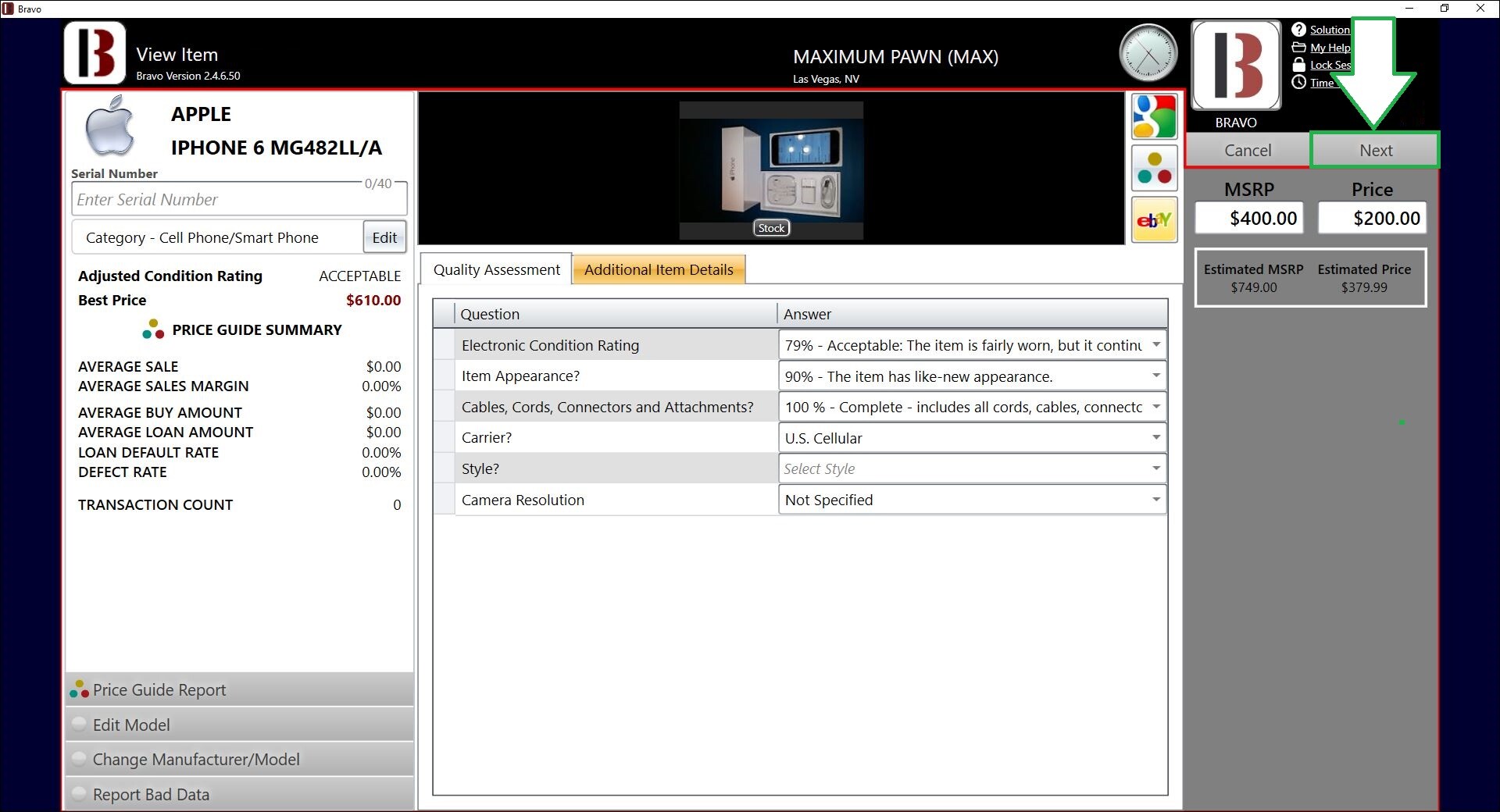This screenshot has width=1500, height=812.
Task: Select the iPhone stock photo thumbnail
Action: coord(771,169)
